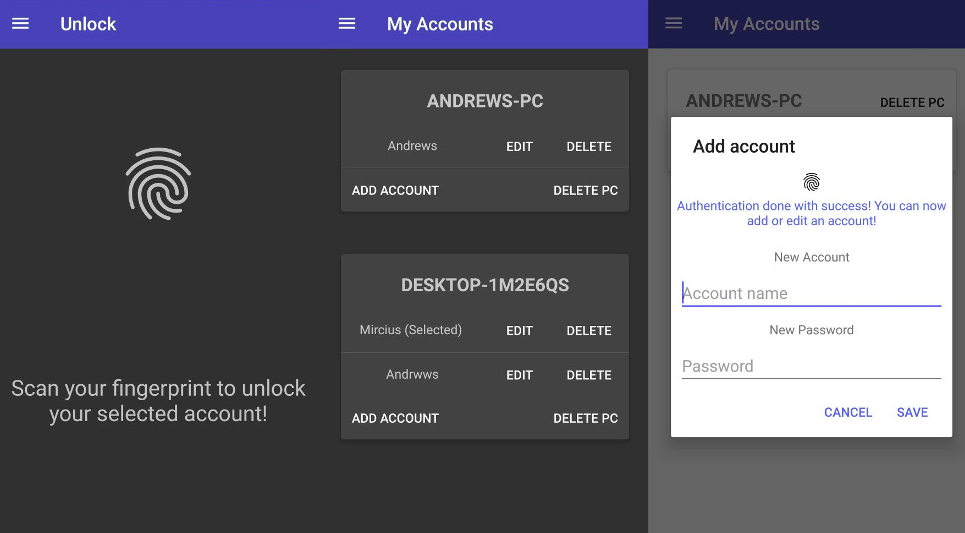The image size is (965, 533).
Task: Delete PC in the bright ANDREWS-PC card
Action: coord(585,191)
